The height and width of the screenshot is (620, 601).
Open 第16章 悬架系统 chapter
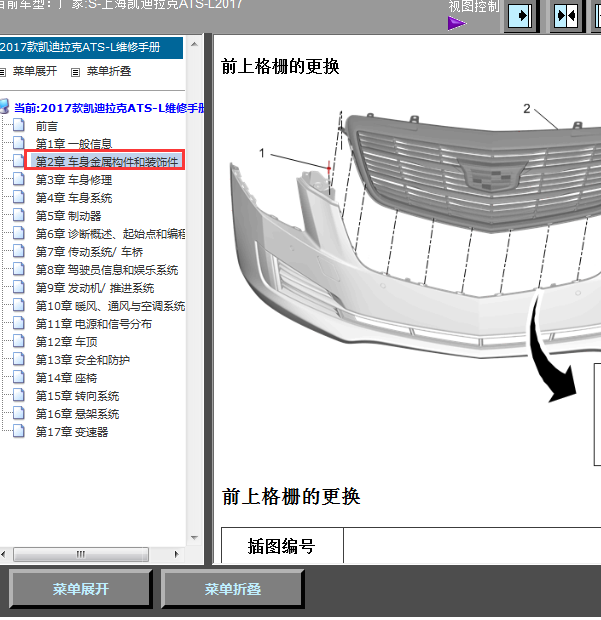(77, 414)
